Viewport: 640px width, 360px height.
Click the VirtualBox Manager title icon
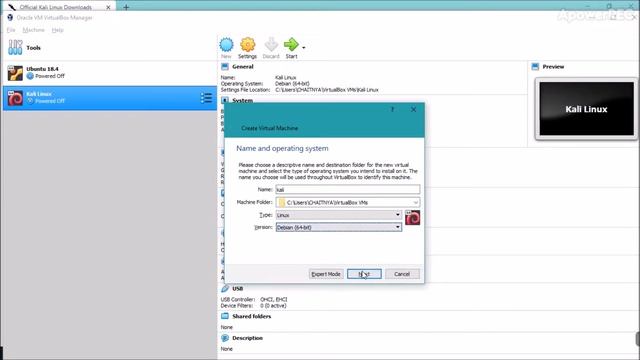10,18
